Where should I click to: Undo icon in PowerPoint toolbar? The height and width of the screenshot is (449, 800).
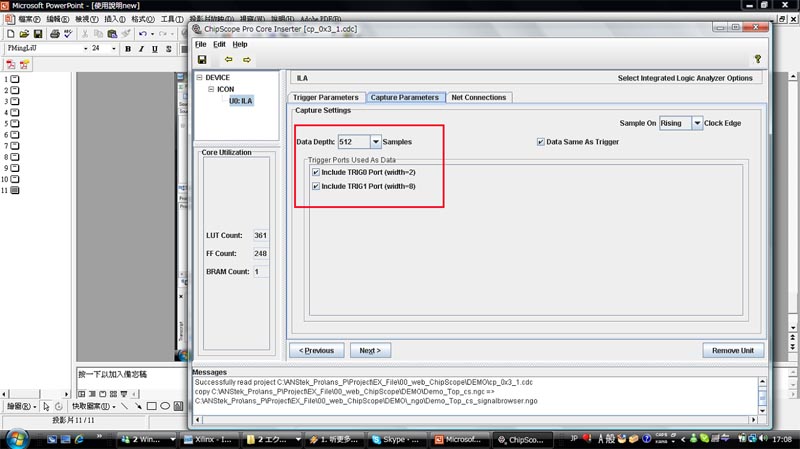[142, 34]
